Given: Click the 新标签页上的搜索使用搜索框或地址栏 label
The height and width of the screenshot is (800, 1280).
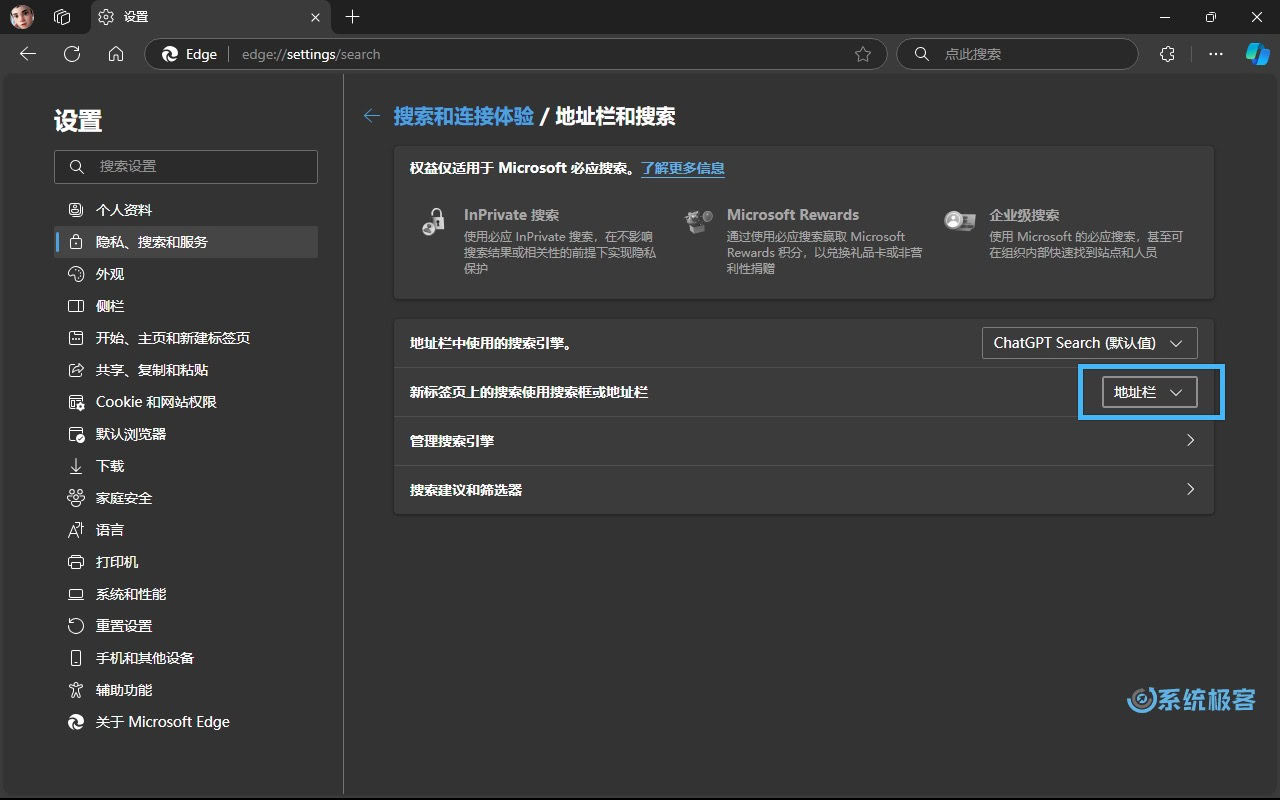Looking at the screenshot, I should (x=529, y=392).
